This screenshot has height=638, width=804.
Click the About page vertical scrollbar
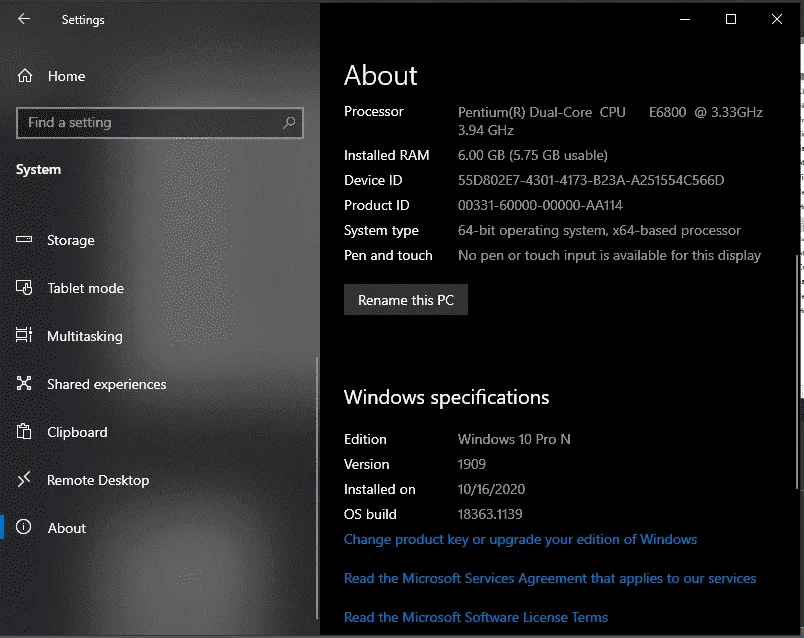tap(797, 372)
